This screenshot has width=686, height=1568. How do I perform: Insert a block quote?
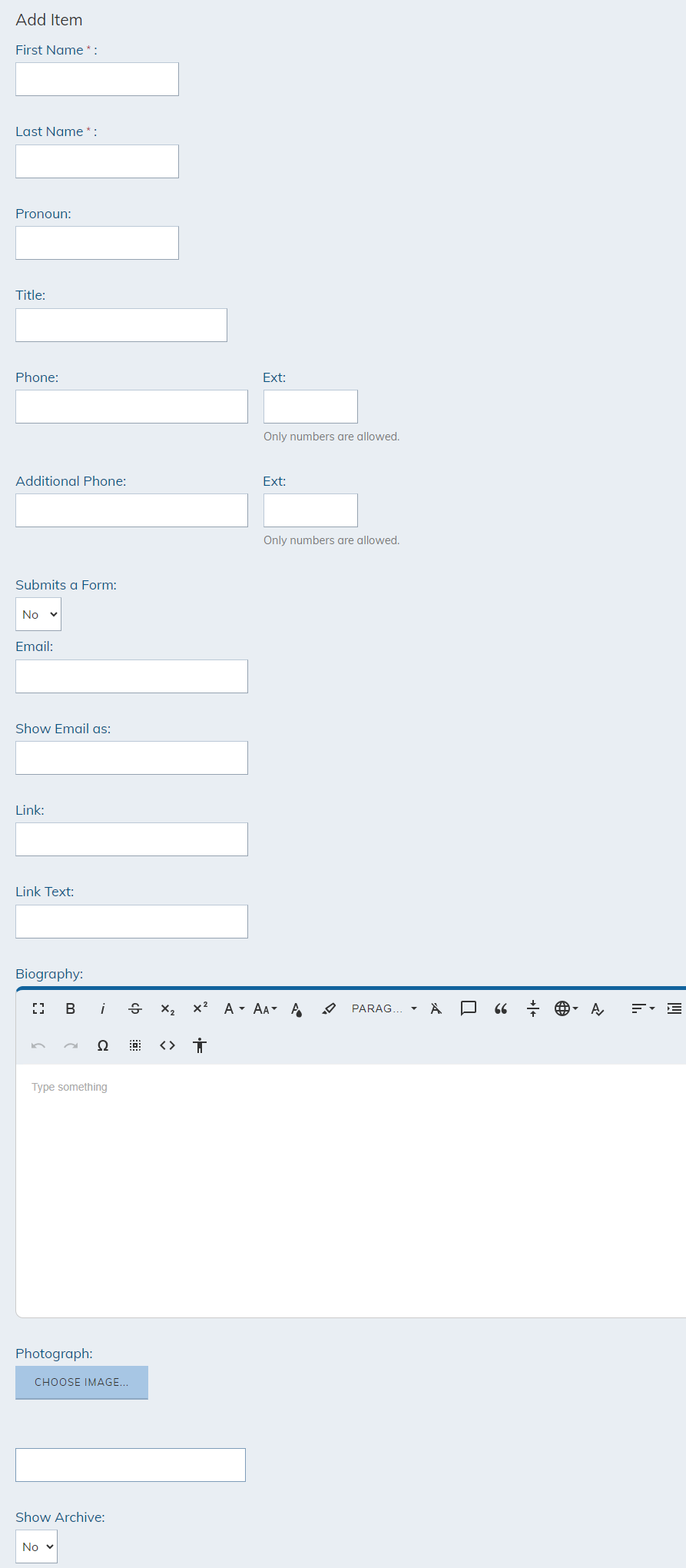pyautogui.click(x=501, y=1008)
